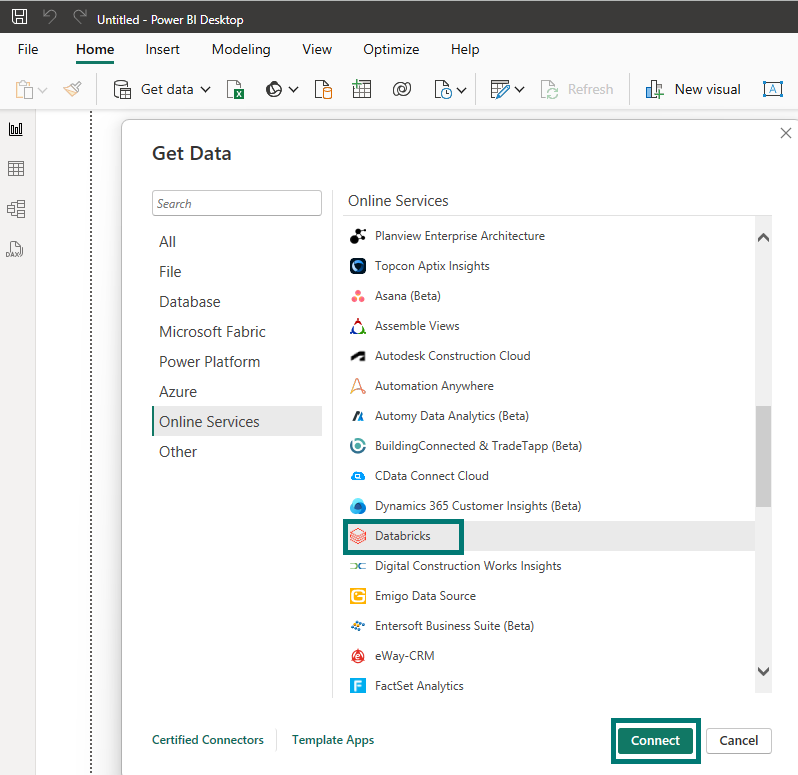The width and height of the screenshot is (798, 775).
Task: Open the Insert ribbon tab
Action: pos(163,49)
